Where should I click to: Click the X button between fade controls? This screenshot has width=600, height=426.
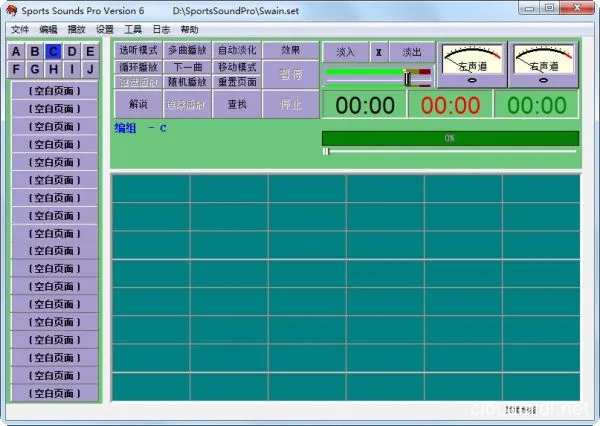[378, 51]
